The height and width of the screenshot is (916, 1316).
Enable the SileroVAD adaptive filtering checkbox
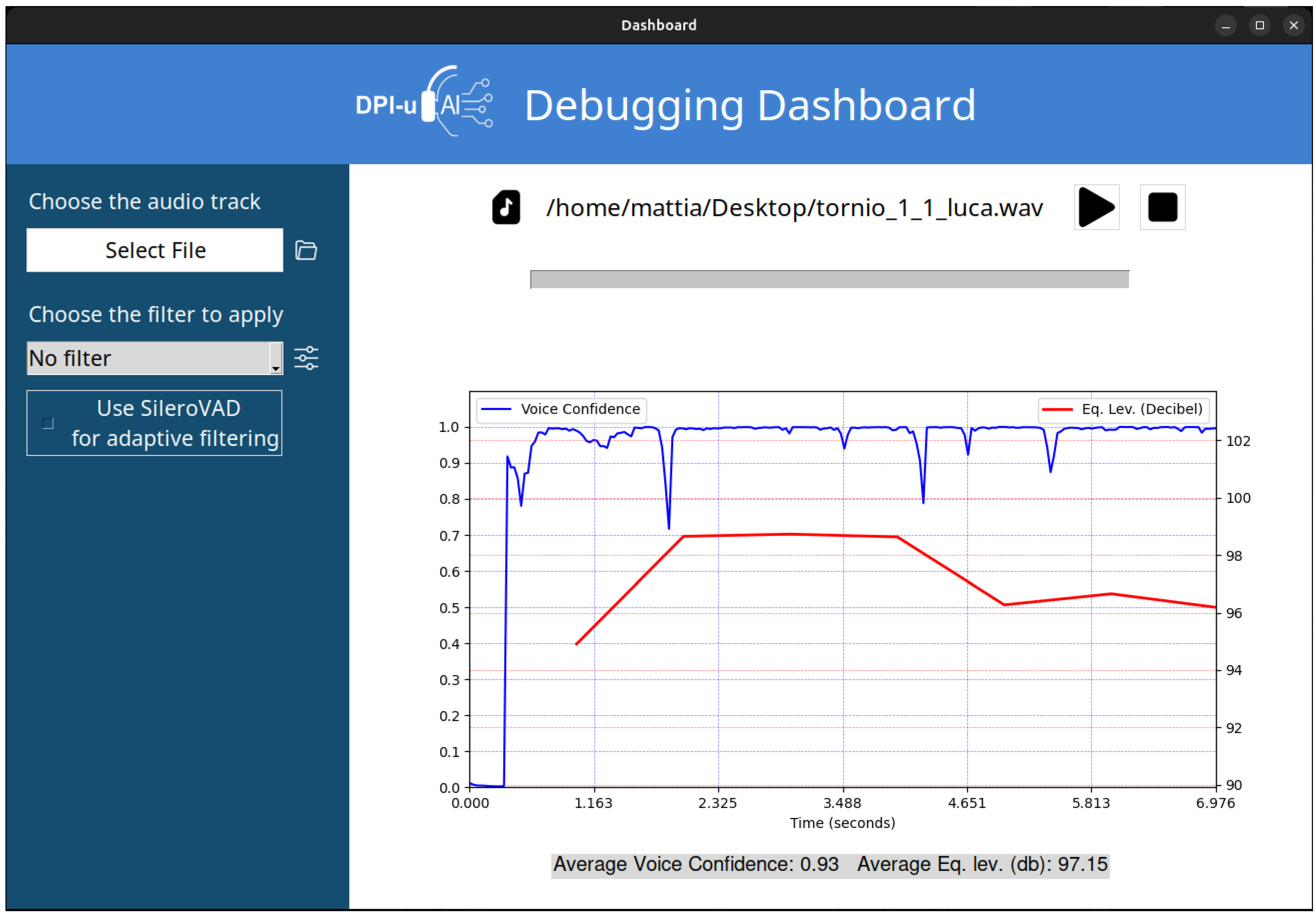(x=48, y=423)
